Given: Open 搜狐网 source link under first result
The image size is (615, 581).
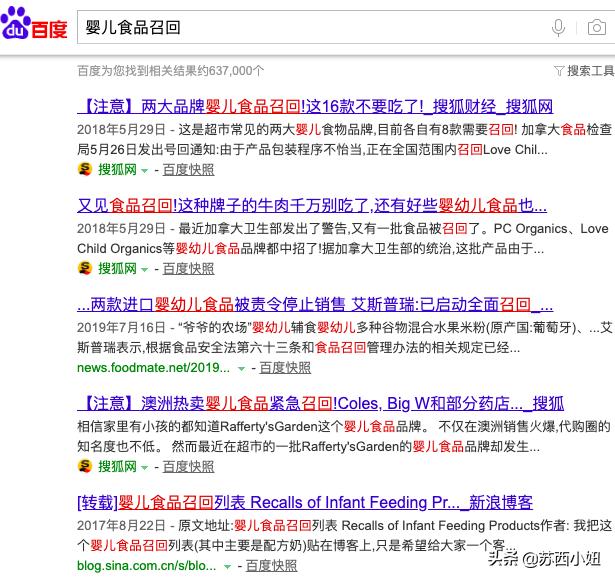Looking at the screenshot, I should 117,169.
